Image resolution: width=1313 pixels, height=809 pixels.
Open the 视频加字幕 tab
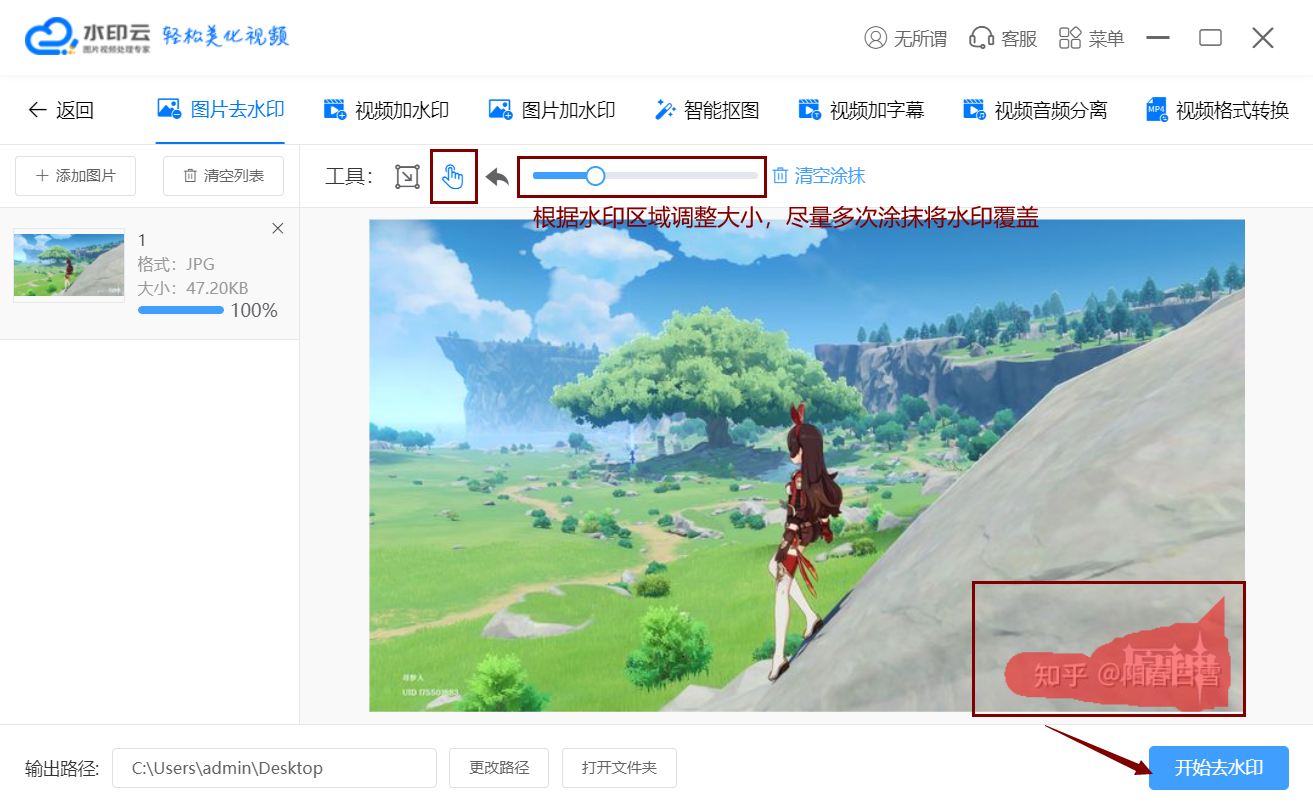coord(861,110)
